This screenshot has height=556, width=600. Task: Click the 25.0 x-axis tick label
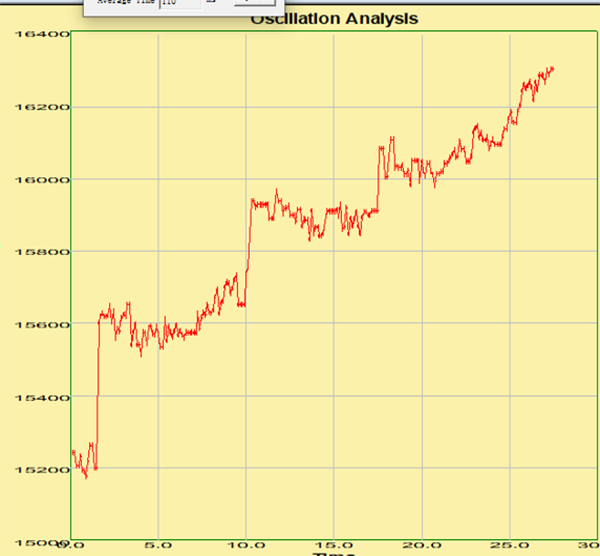pos(510,546)
